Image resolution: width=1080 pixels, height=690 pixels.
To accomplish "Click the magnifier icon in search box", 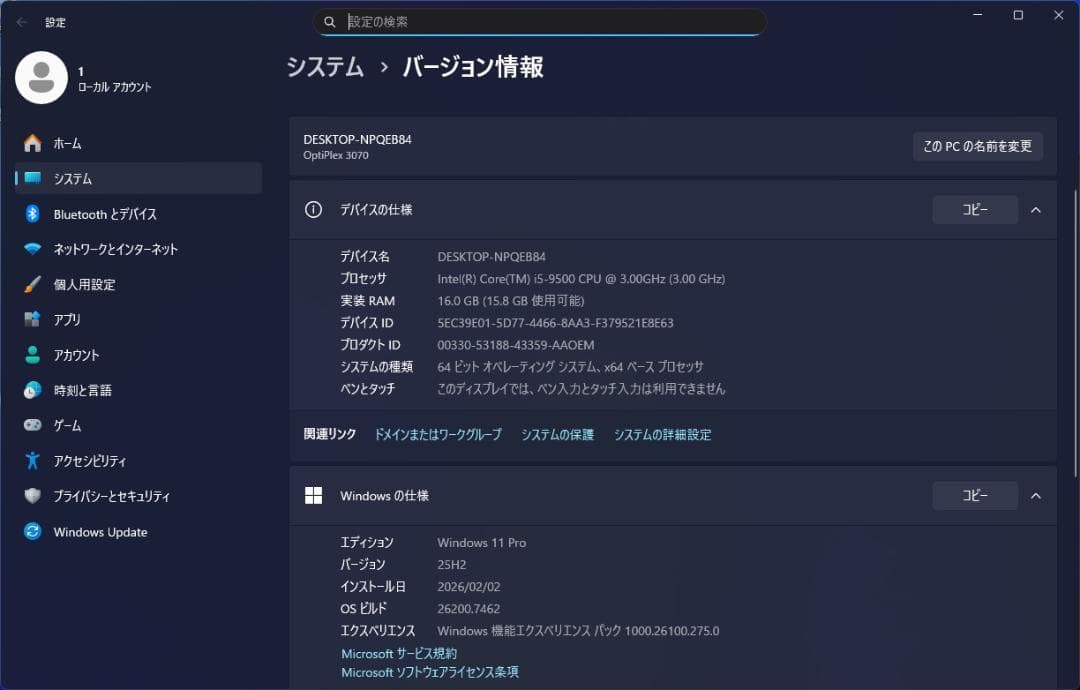I will click(x=330, y=22).
